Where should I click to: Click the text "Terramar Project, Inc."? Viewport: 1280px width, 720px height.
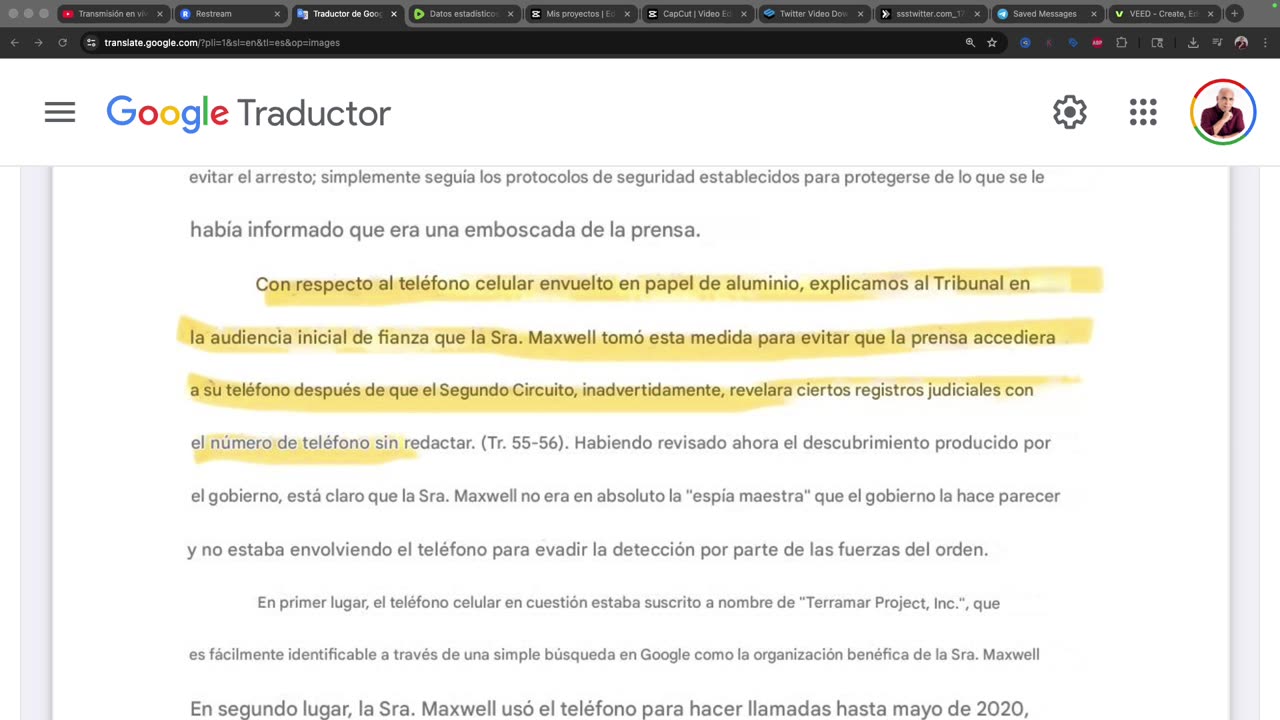point(884,603)
